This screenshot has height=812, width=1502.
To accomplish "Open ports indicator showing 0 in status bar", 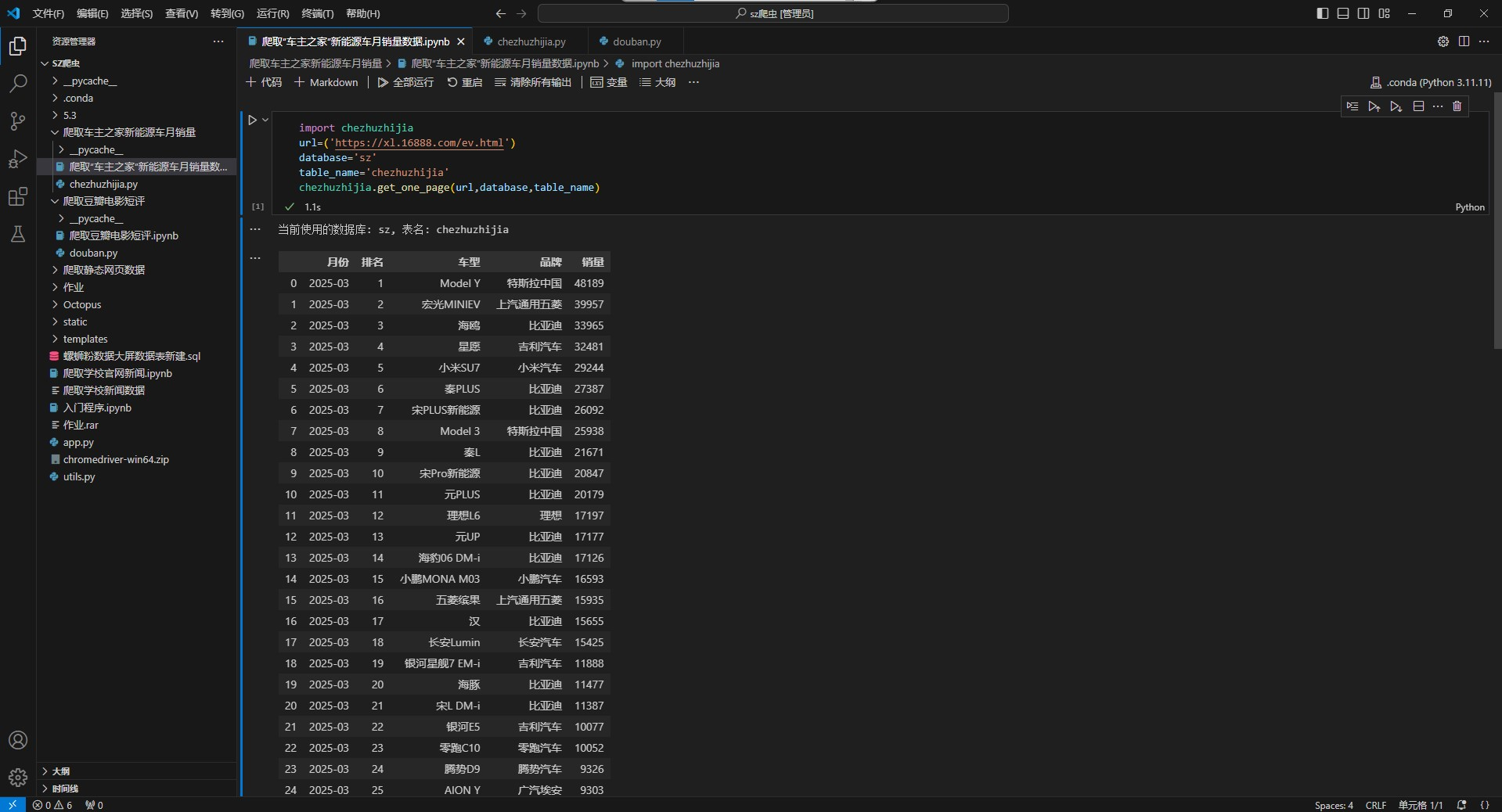I will 94,805.
